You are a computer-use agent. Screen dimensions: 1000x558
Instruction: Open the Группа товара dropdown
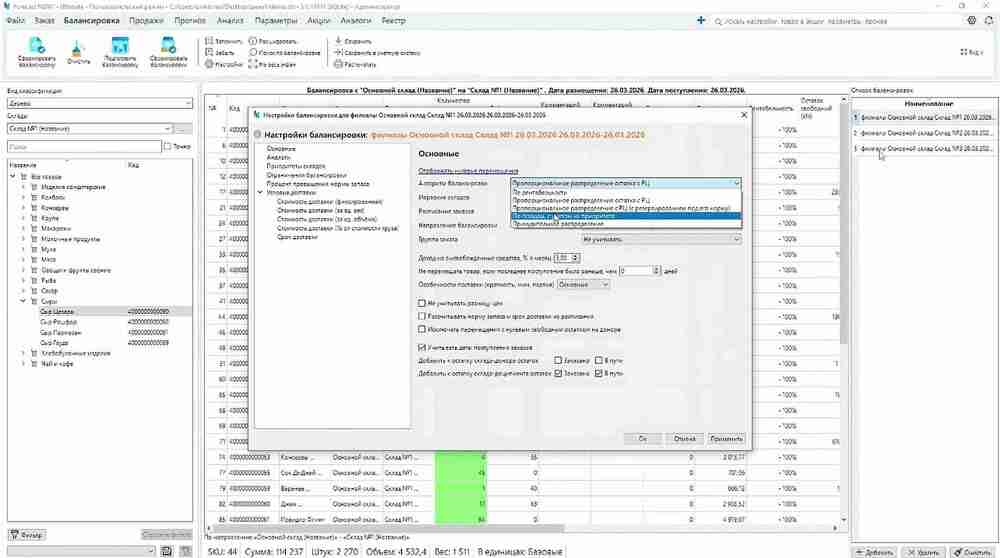[661, 239]
